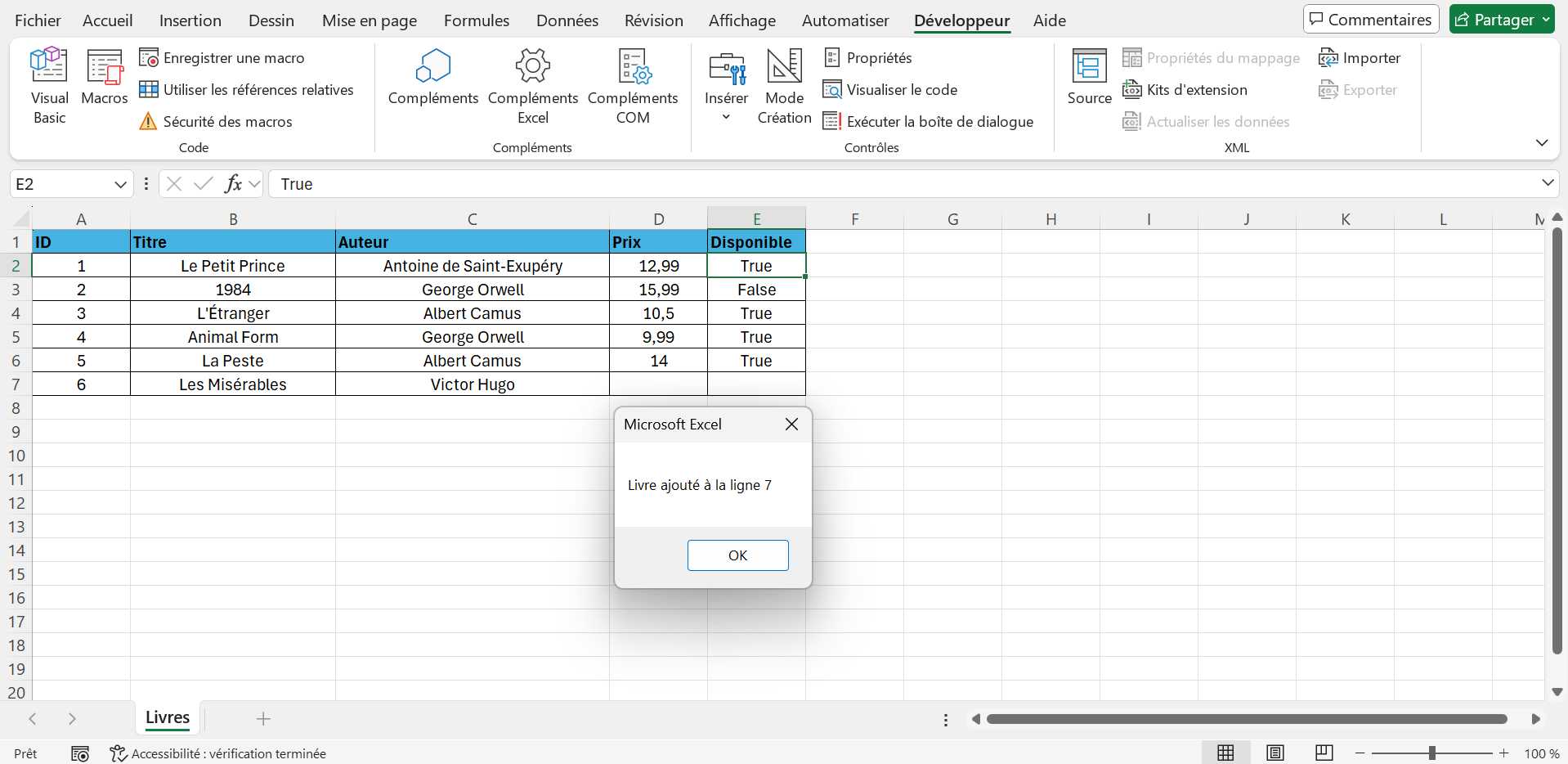This screenshot has height=764, width=1568.
Task: Switch to the Accueil tab
Action: (107, 20)
